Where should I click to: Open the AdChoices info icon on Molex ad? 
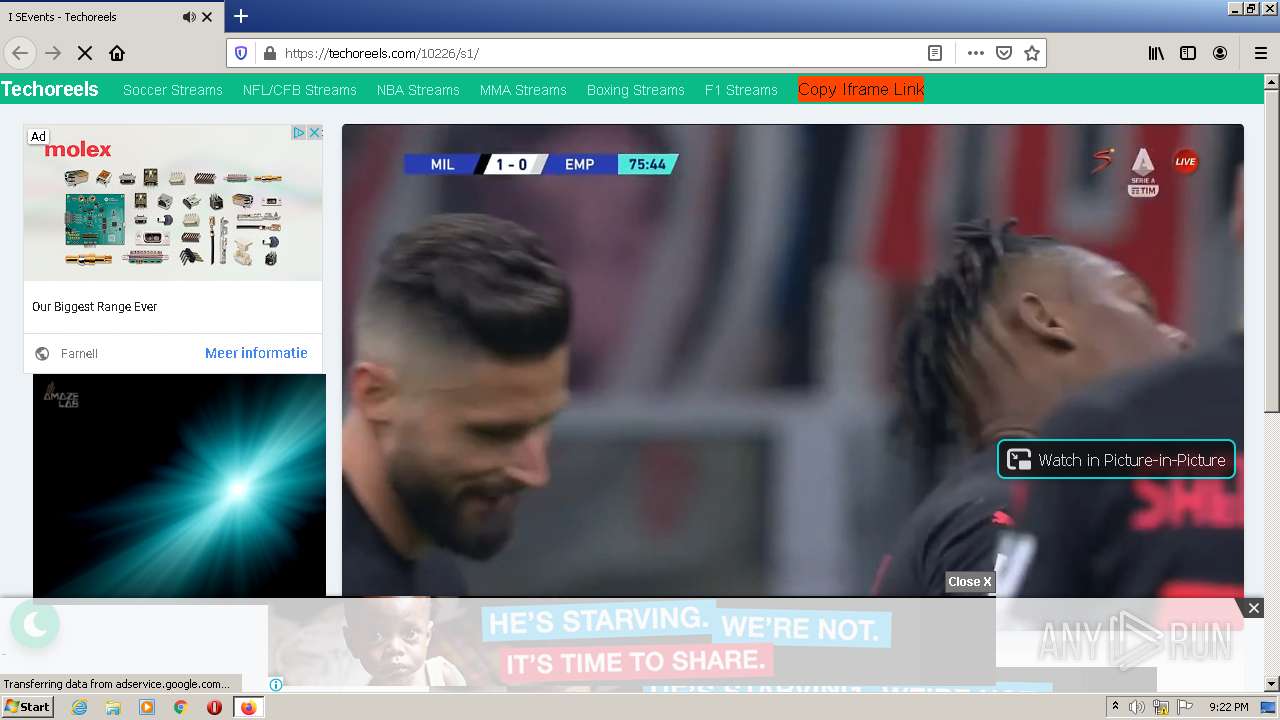click(x=298, y=133)
